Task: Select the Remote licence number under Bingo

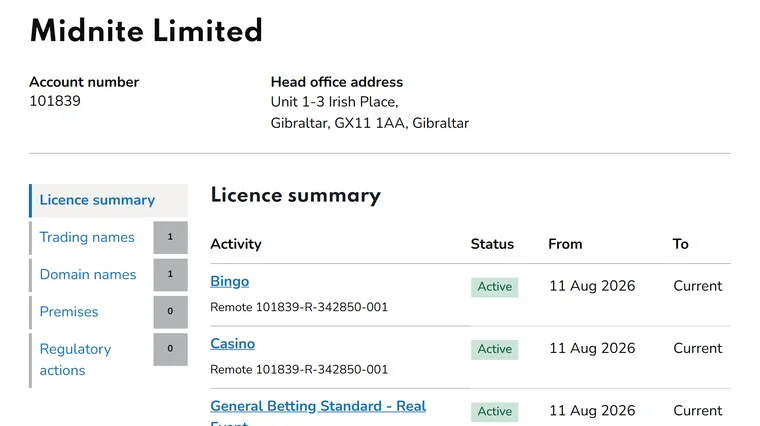Action: click(299, 307)
